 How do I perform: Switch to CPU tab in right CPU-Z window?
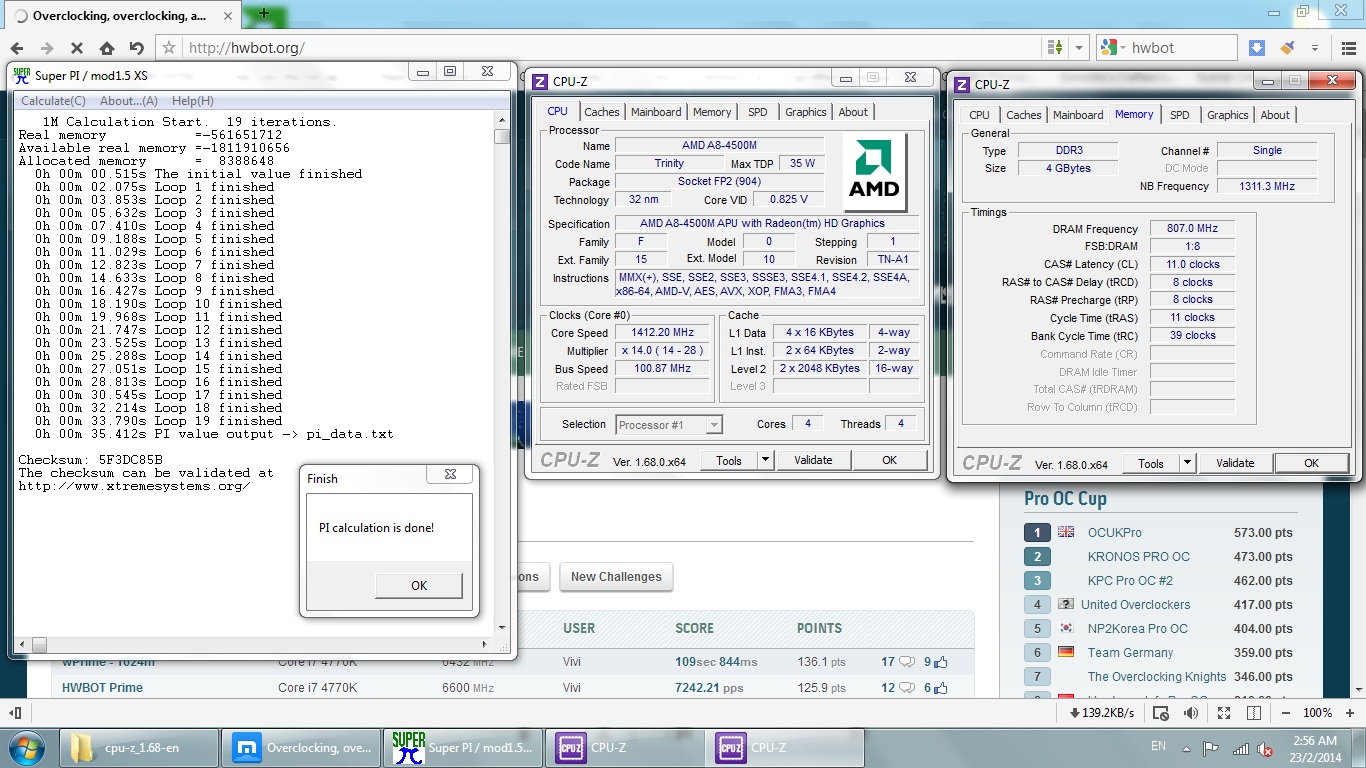coord(979,115)
